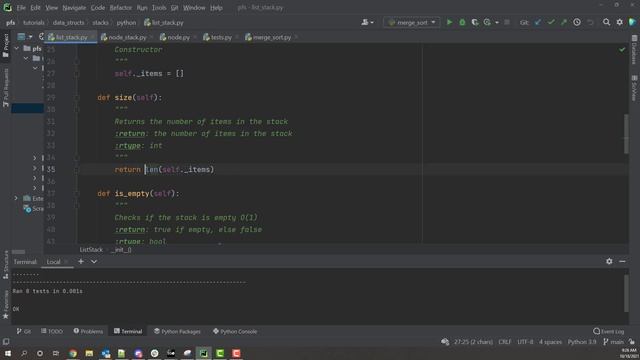Image resolution: width=640 pixels, height=360 pixels.
Task: Select the Local terminal tab
Action: [53, 262]
